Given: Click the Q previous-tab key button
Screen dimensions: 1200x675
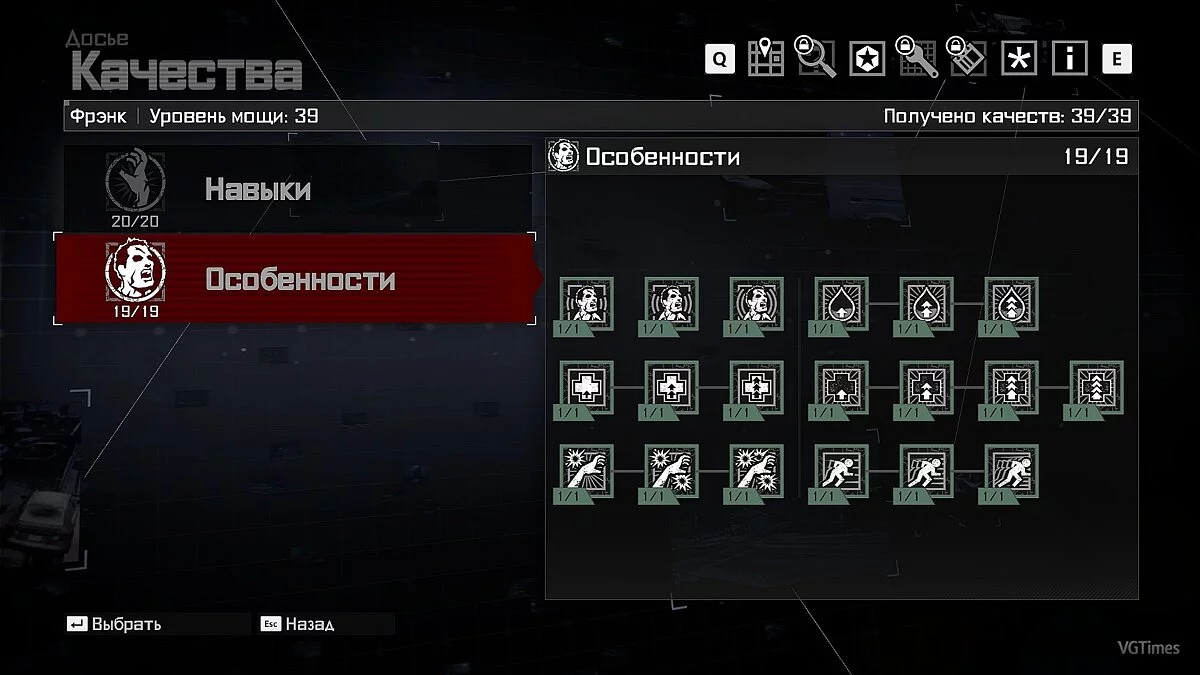Looking at the screenshot, I should (x=719, y=59).
